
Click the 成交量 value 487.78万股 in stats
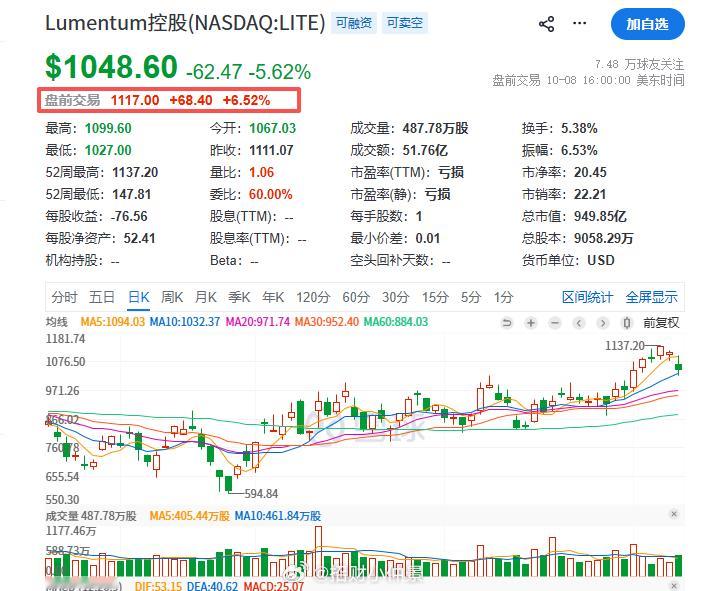435,128
